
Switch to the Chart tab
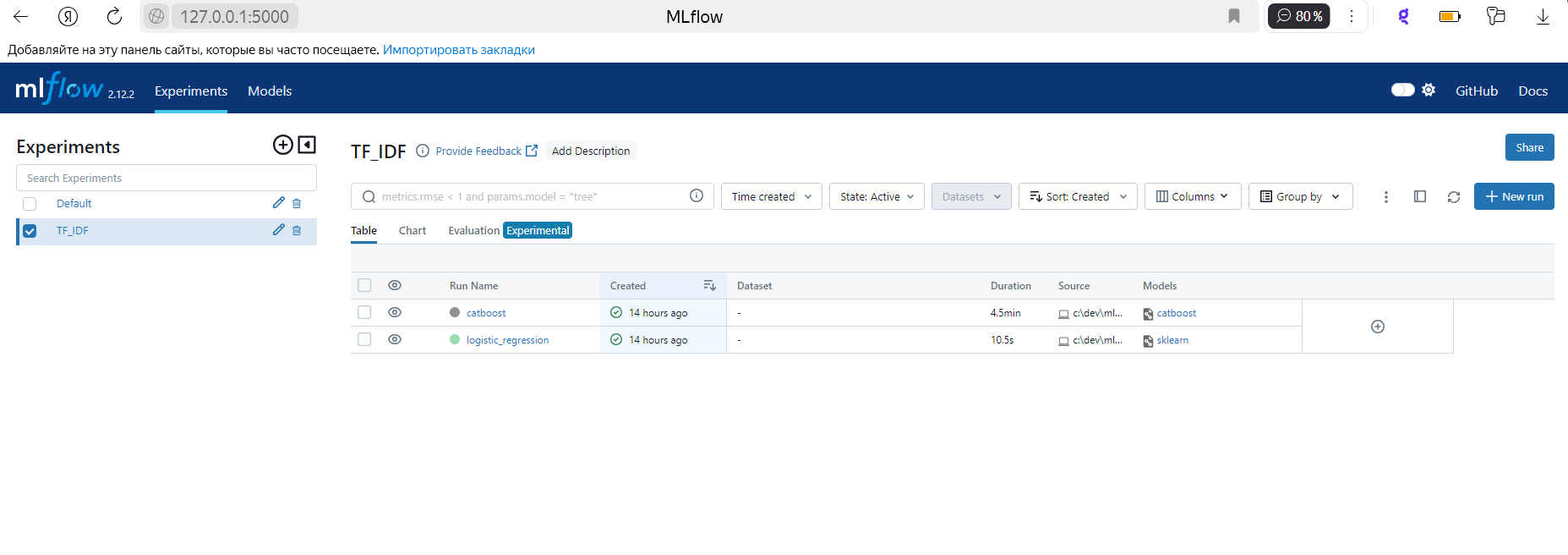412,231
